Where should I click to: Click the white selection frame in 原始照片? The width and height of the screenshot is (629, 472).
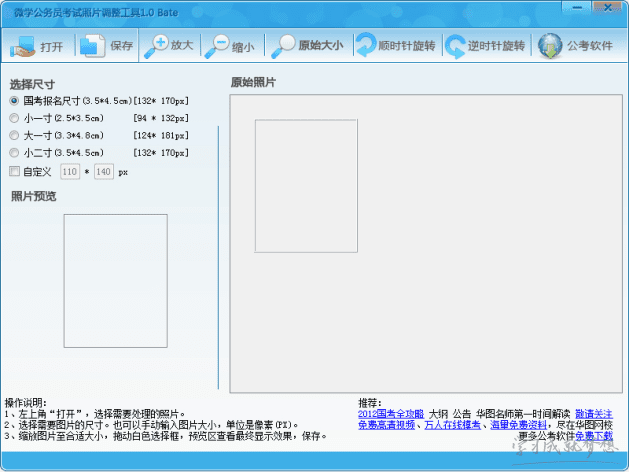pos(306,186)
